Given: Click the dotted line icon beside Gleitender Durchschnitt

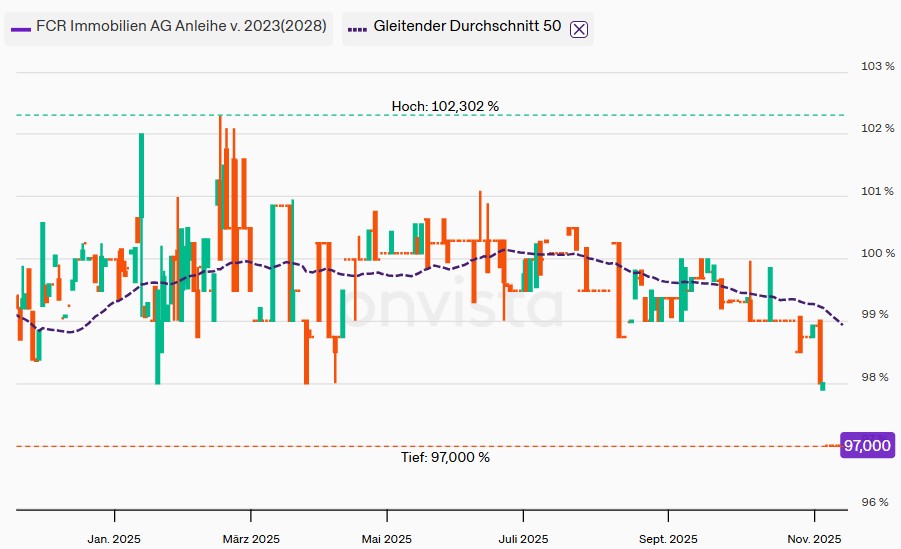Looking at the screenshot, I should pyautogui.click(x=357, y=29).
